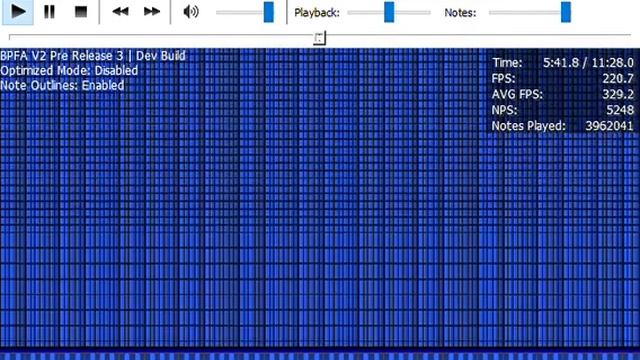The height and width of the screenshot is (360, 640).
Task: Click the FPS value 220.7
Action: pos(618,78)
